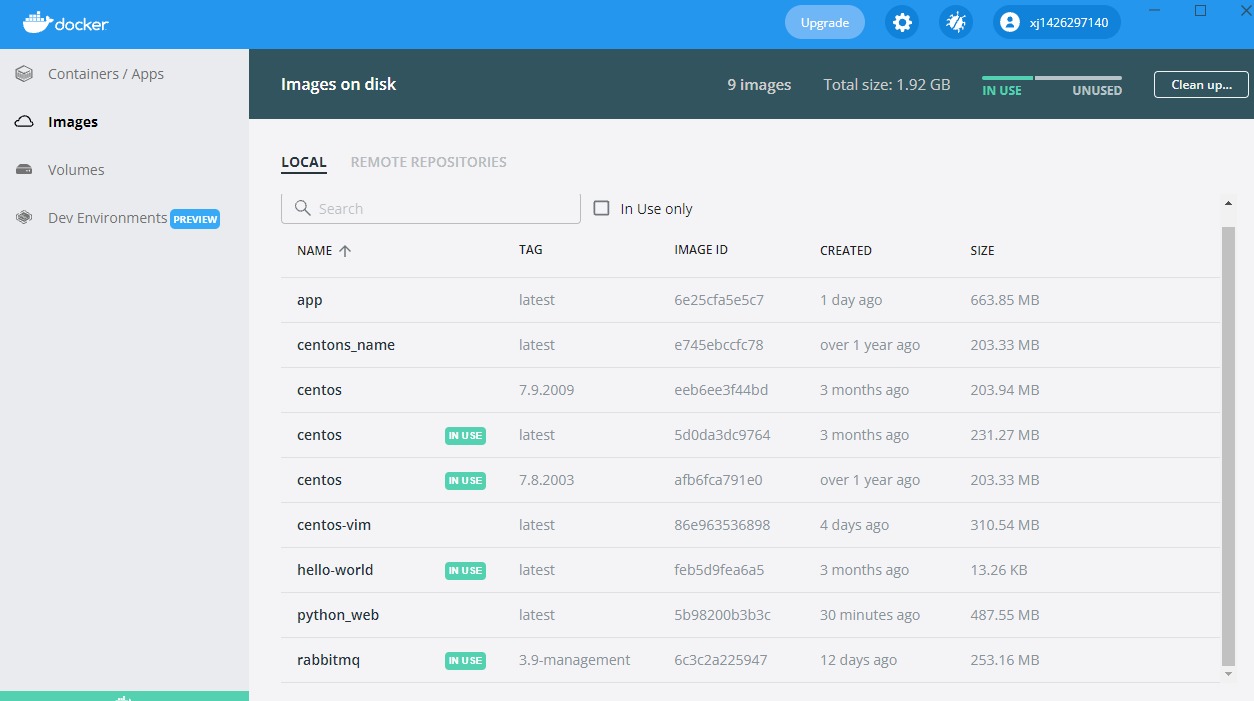Image resolution: width=1254 pixels, height=701 pixels.
Task: Click the Total size: 1.92 GB text
Action: pos(887,85)
